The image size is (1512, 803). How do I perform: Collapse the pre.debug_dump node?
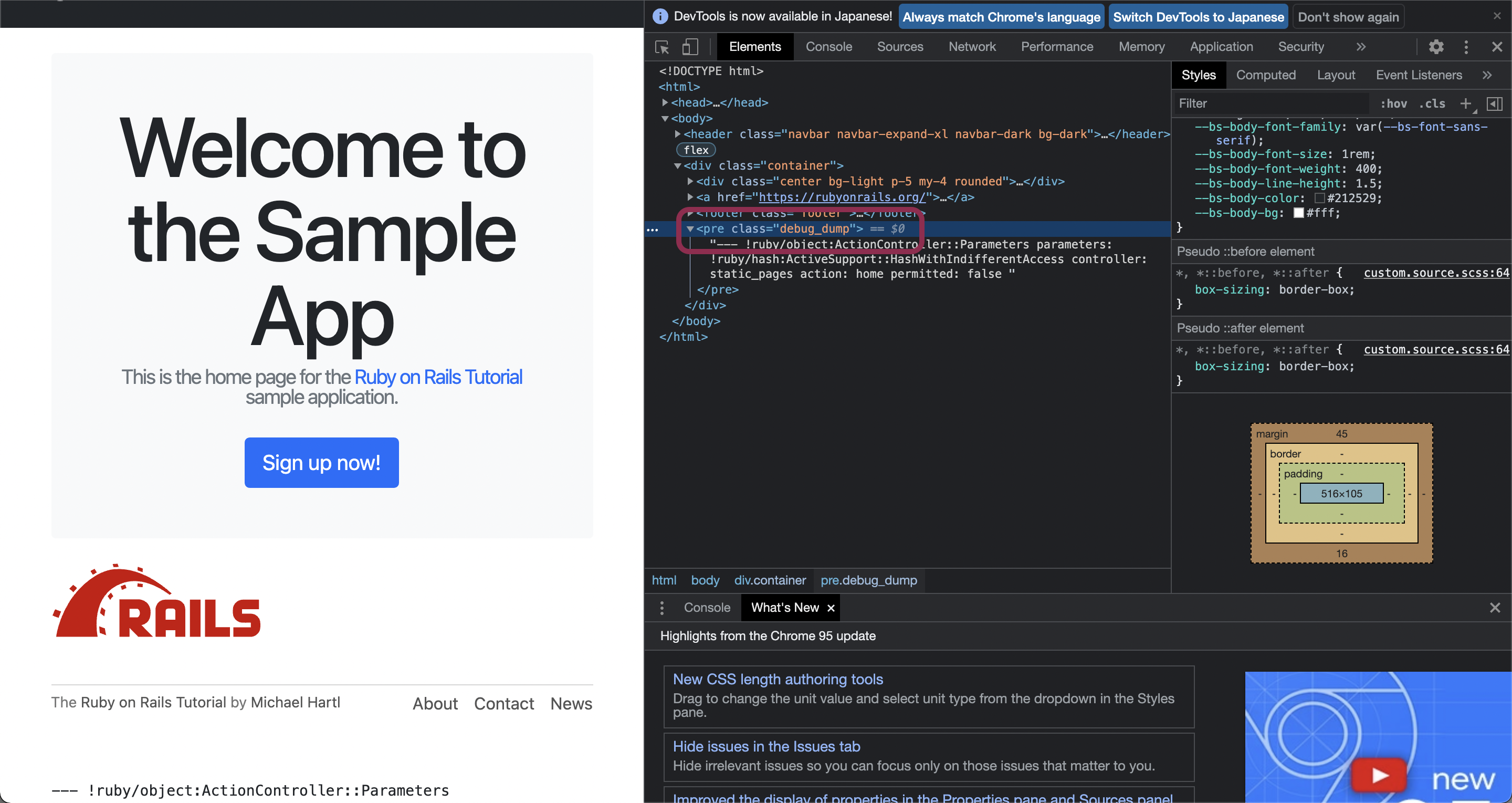point(690,229)
